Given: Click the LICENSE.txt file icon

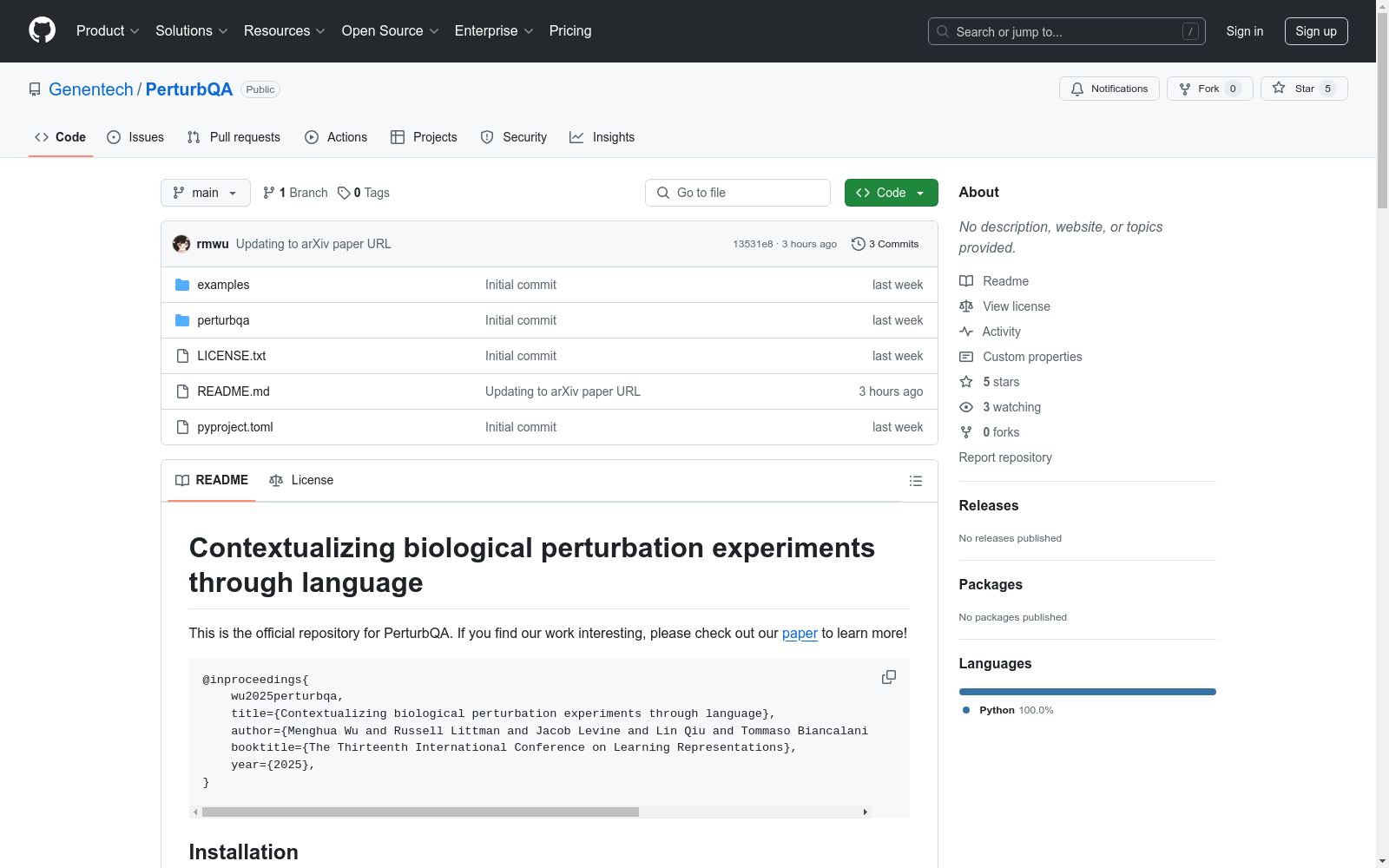Looking at the screenshot, I should click(x=182, y=356).
